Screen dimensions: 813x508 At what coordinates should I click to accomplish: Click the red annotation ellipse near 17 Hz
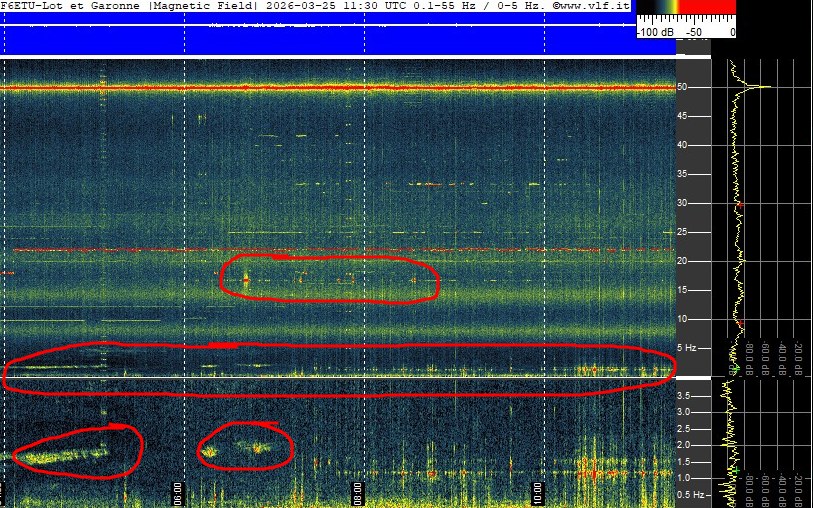pos(329,277)
